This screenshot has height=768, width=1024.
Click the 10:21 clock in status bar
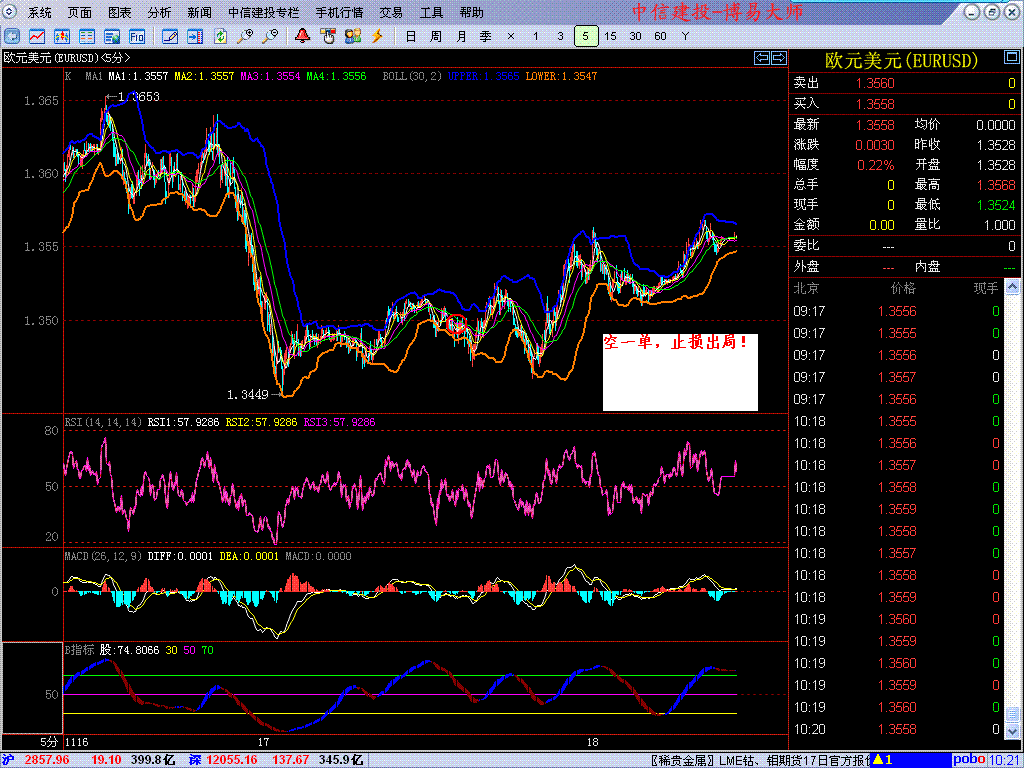(1002, 760)
